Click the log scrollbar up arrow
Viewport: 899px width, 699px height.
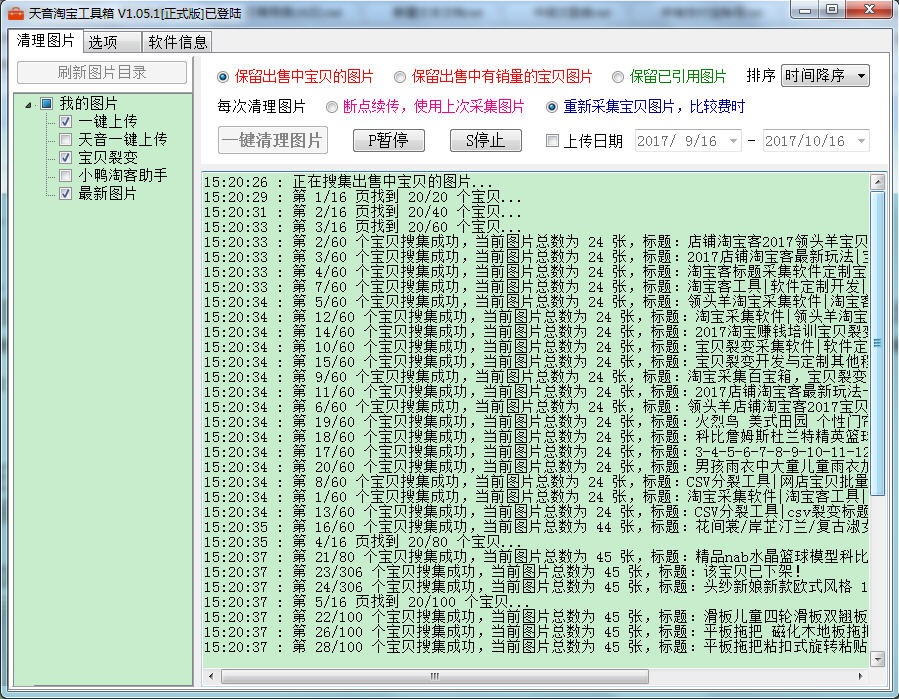tap(877, 182)
